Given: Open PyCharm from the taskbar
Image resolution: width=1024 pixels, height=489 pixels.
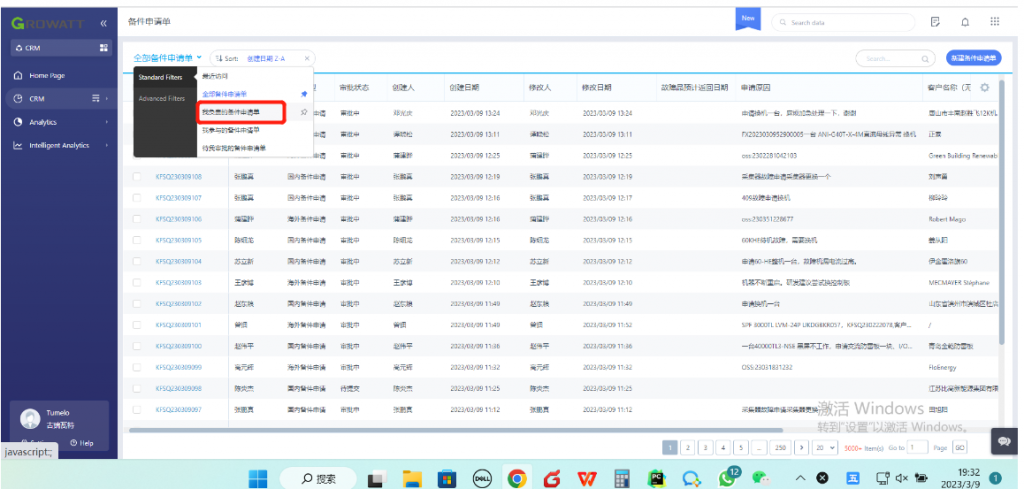Looking at the screenshot, I should point(656,479).
